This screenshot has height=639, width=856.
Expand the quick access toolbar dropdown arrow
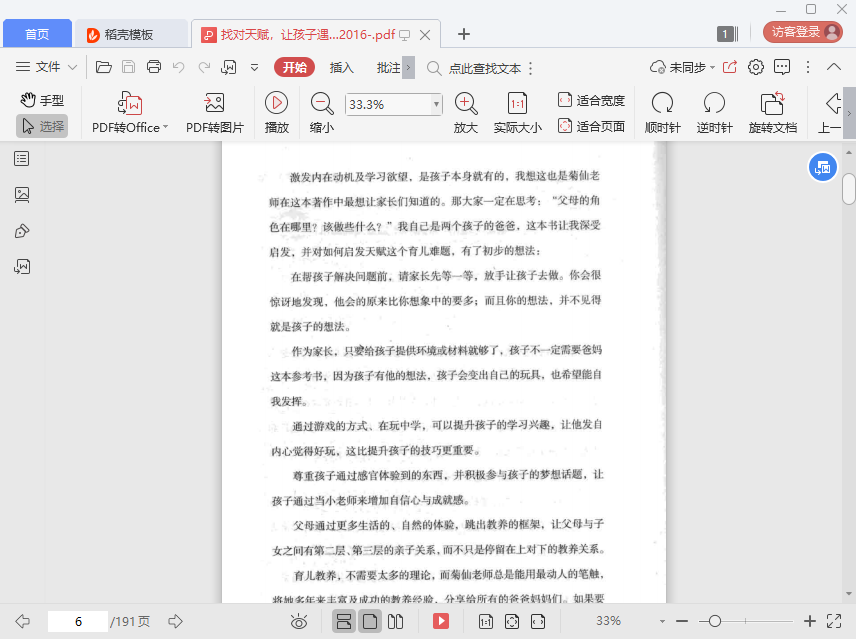tap(254, 68)
